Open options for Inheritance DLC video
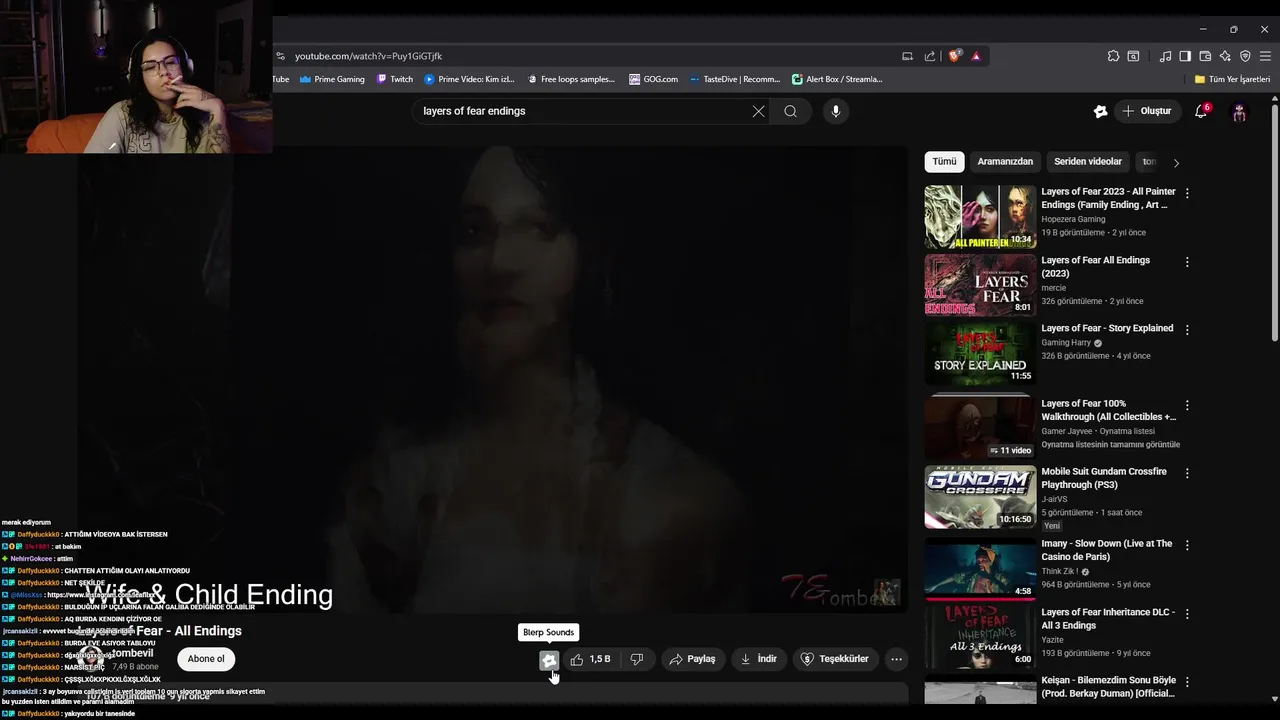 coord(1187,614)
